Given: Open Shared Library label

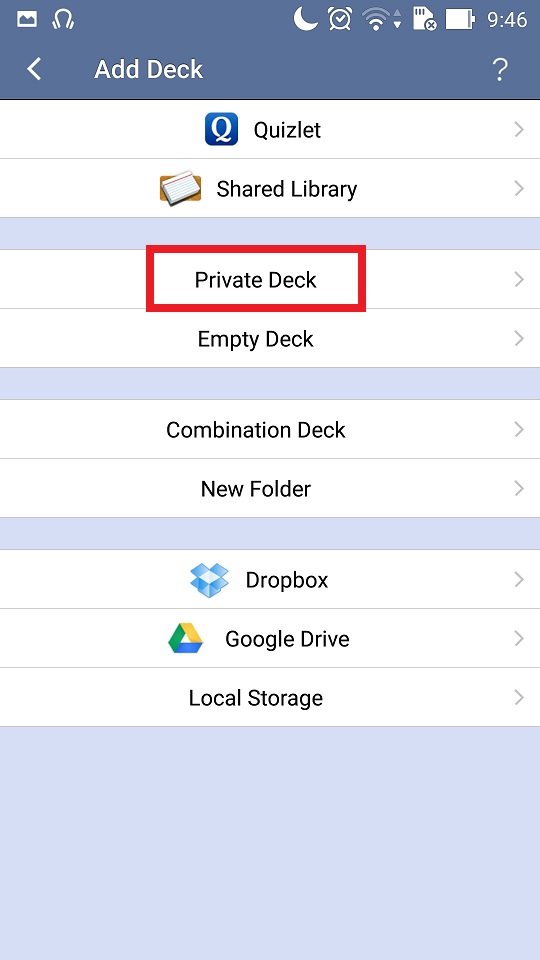Looking at the screenshot, I should pyautogui.click(x=287, y=189).
